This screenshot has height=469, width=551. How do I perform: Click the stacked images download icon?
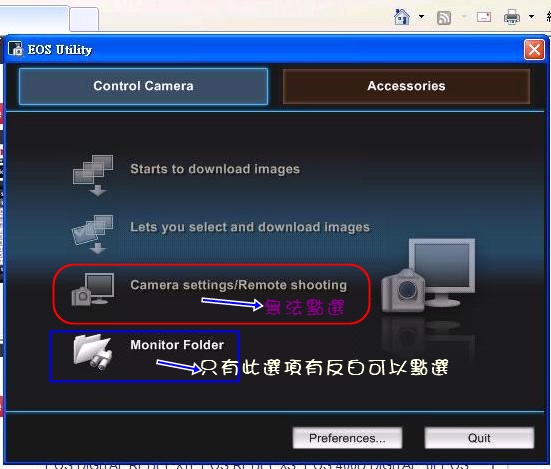click(93, 175)
